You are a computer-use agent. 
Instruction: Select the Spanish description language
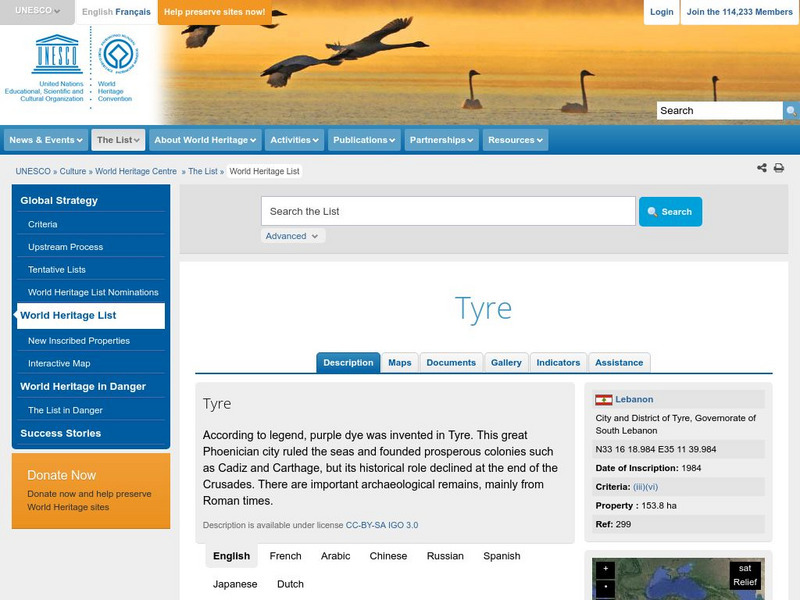[x=502, y=556]
